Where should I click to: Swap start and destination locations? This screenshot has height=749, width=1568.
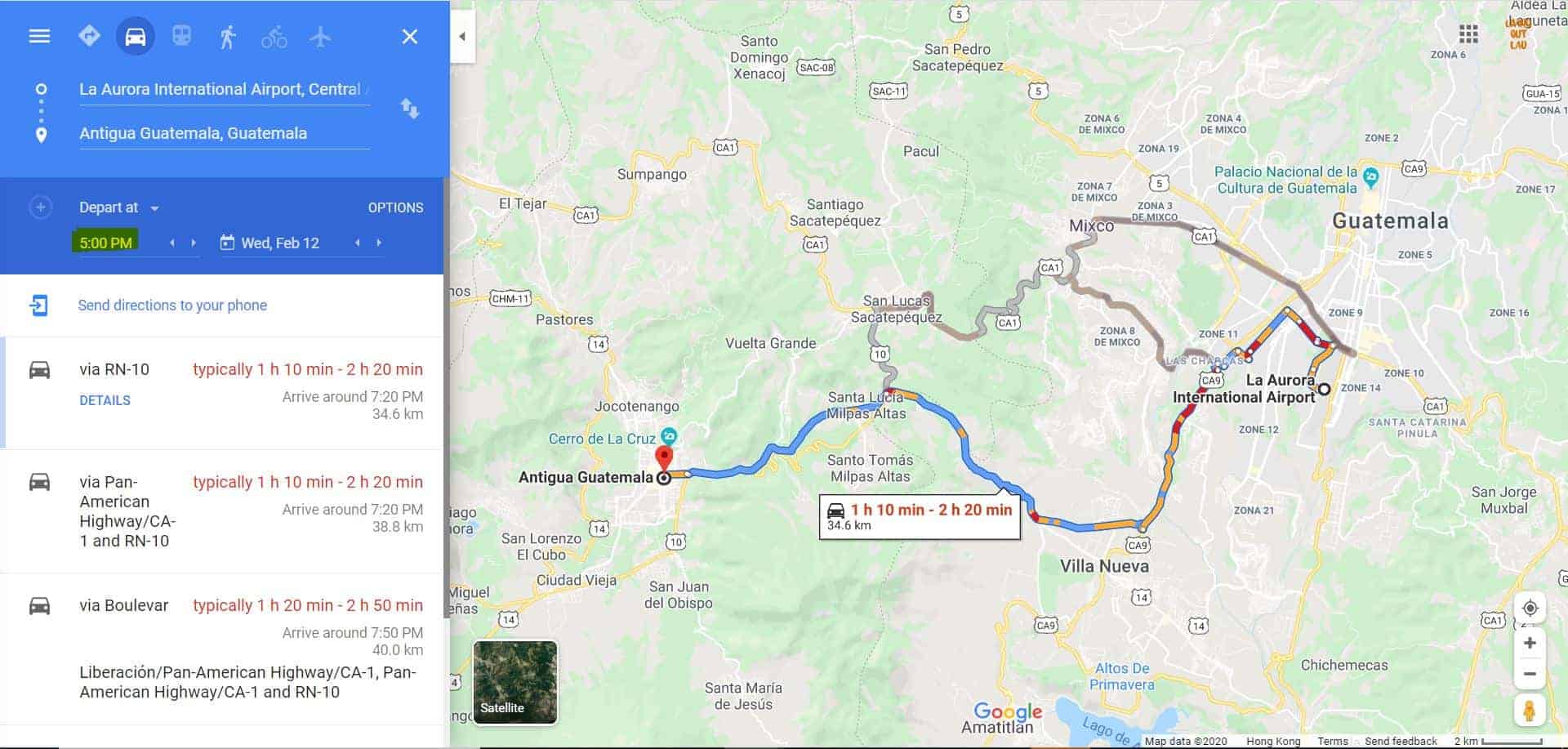coord(409,108)
